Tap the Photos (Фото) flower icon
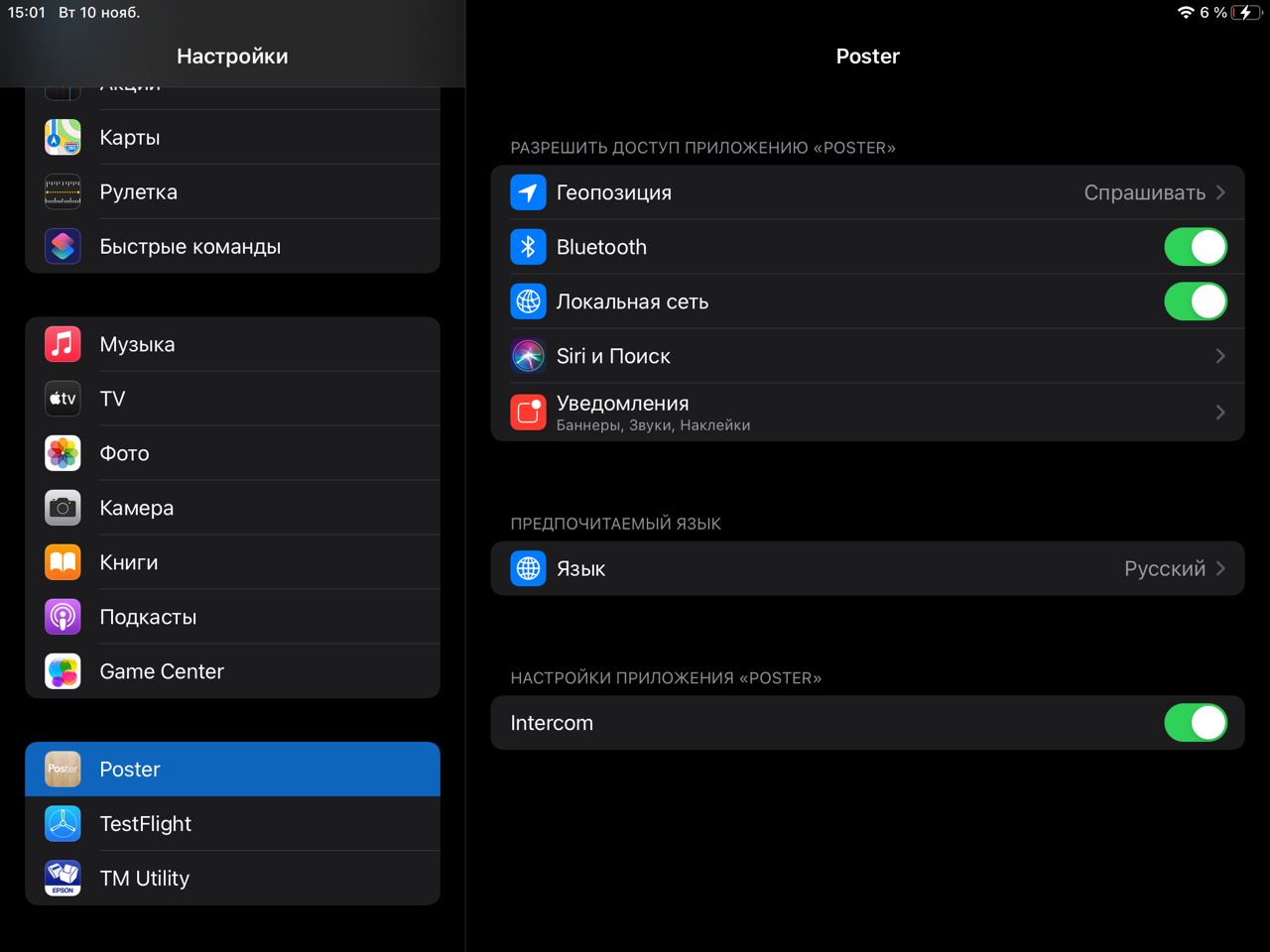Screen dimensions: 1270x952 [63, 453]
